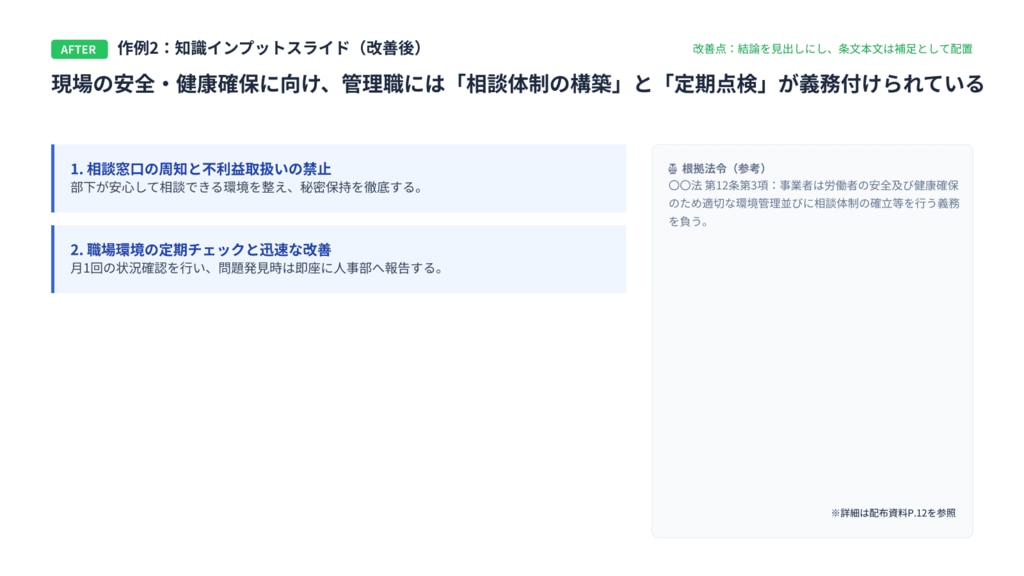
Task: Click the scales icon beside '根拠法令（参考）'
Action: (673, 168)
